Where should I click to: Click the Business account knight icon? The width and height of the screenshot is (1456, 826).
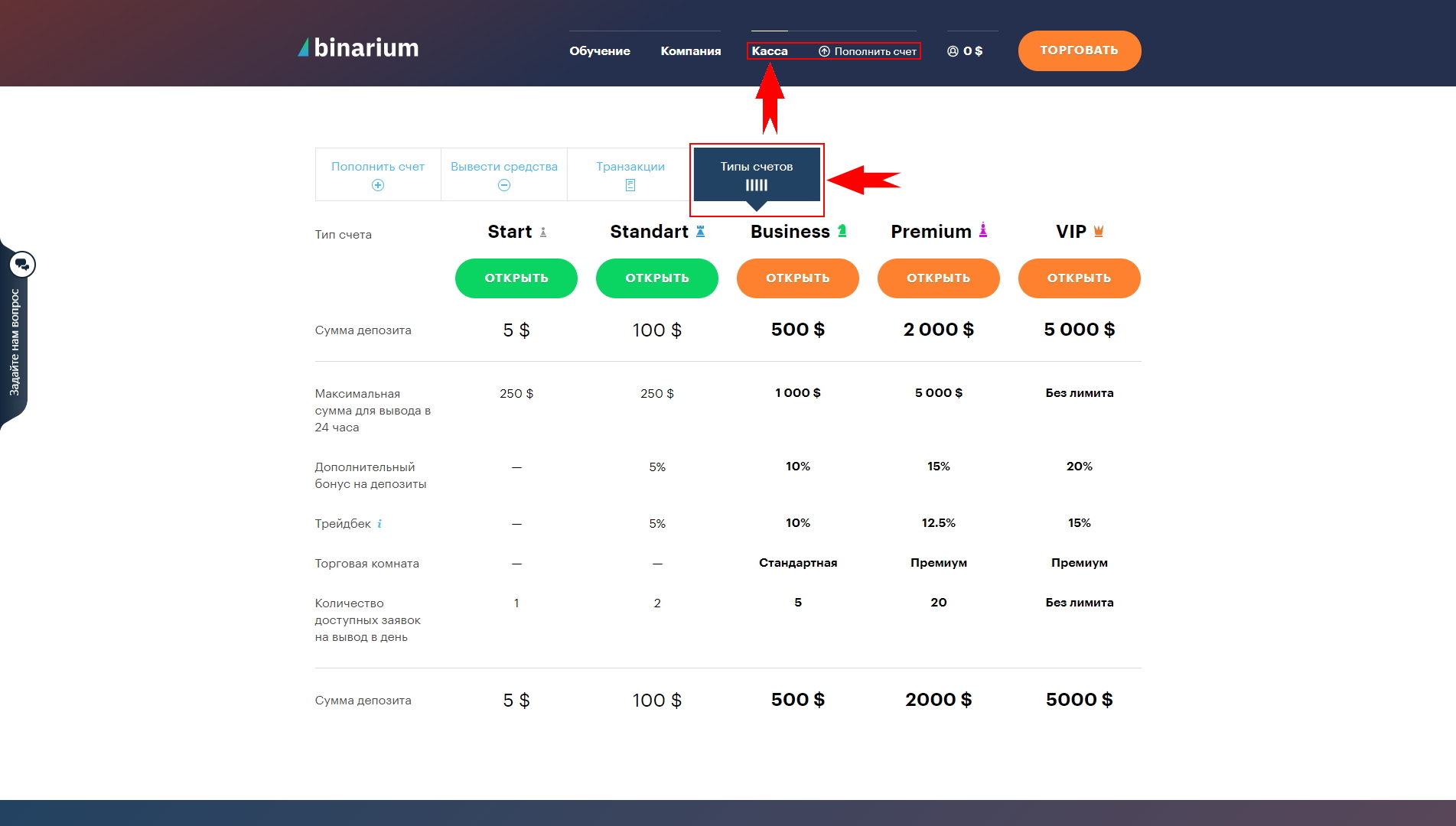pos(842,231)
